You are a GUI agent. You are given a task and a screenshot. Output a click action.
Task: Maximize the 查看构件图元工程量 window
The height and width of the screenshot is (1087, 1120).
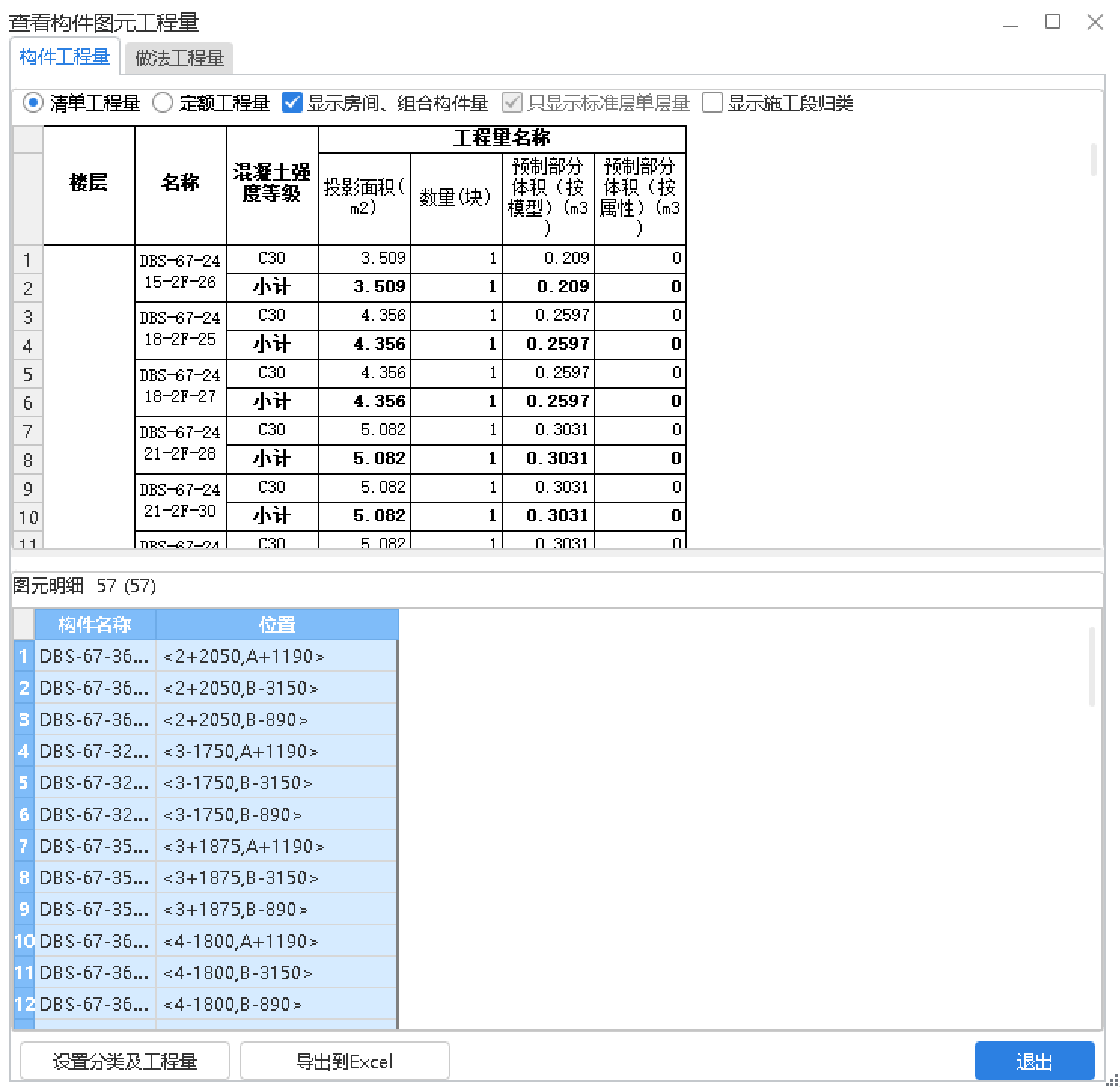[1053, 22]
